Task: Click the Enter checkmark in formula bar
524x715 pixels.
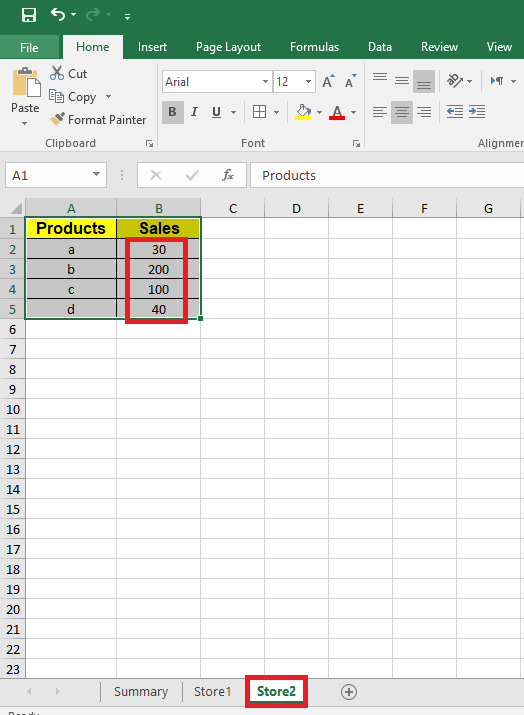Action: pos(192,175)
